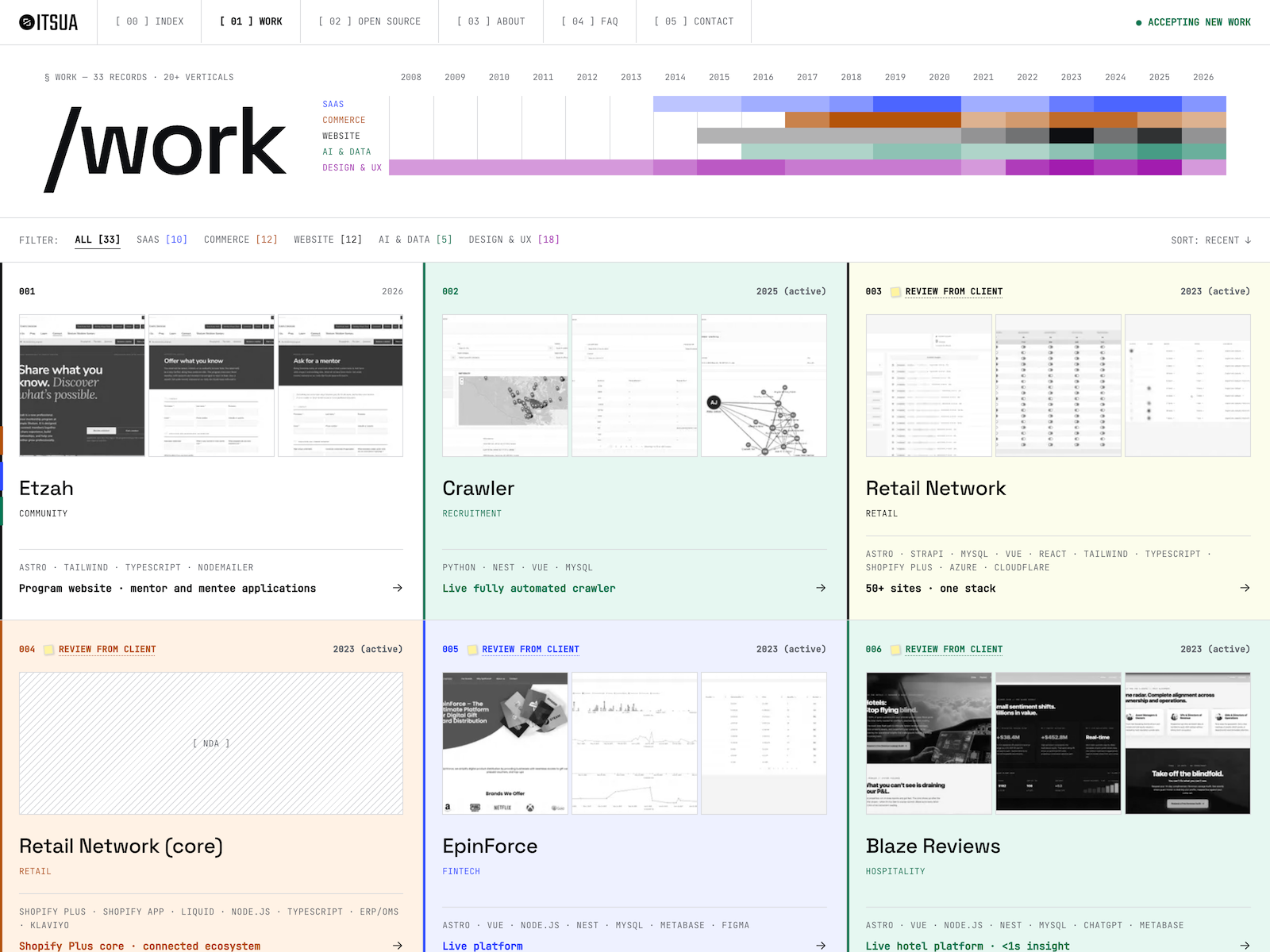Open the arrow on Etzah card
The width and height of the screenshot is (1270, 952).
click(398, 588)
